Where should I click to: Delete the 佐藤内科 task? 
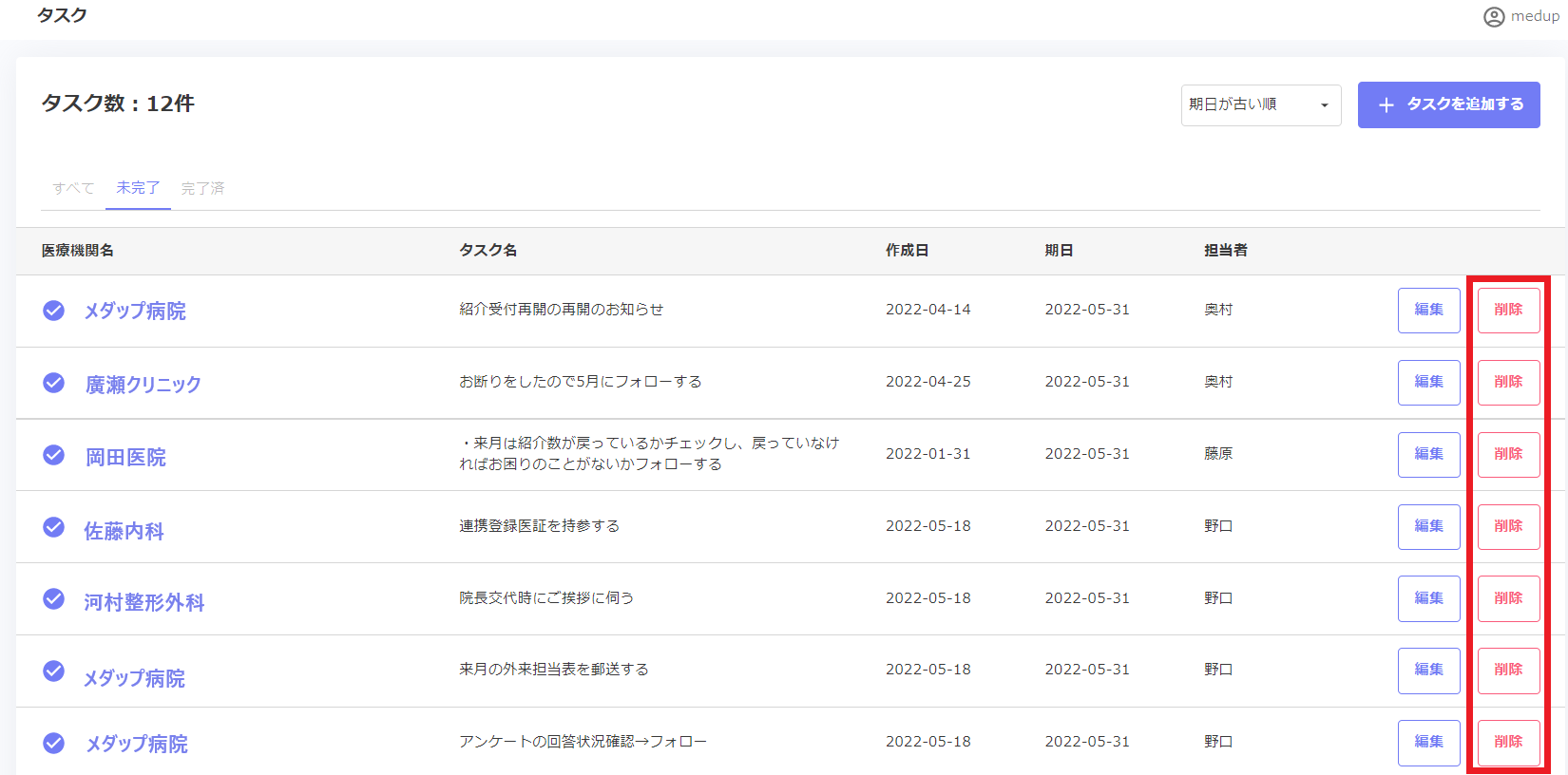point(1508,527)
